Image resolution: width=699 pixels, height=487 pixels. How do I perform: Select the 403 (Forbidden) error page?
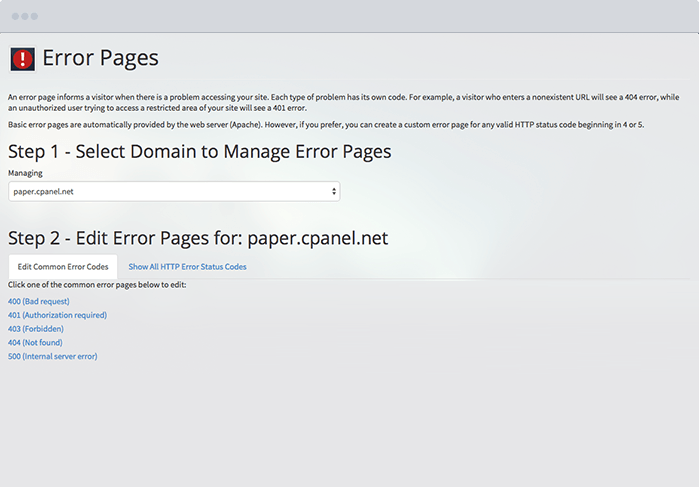[36, 329]
